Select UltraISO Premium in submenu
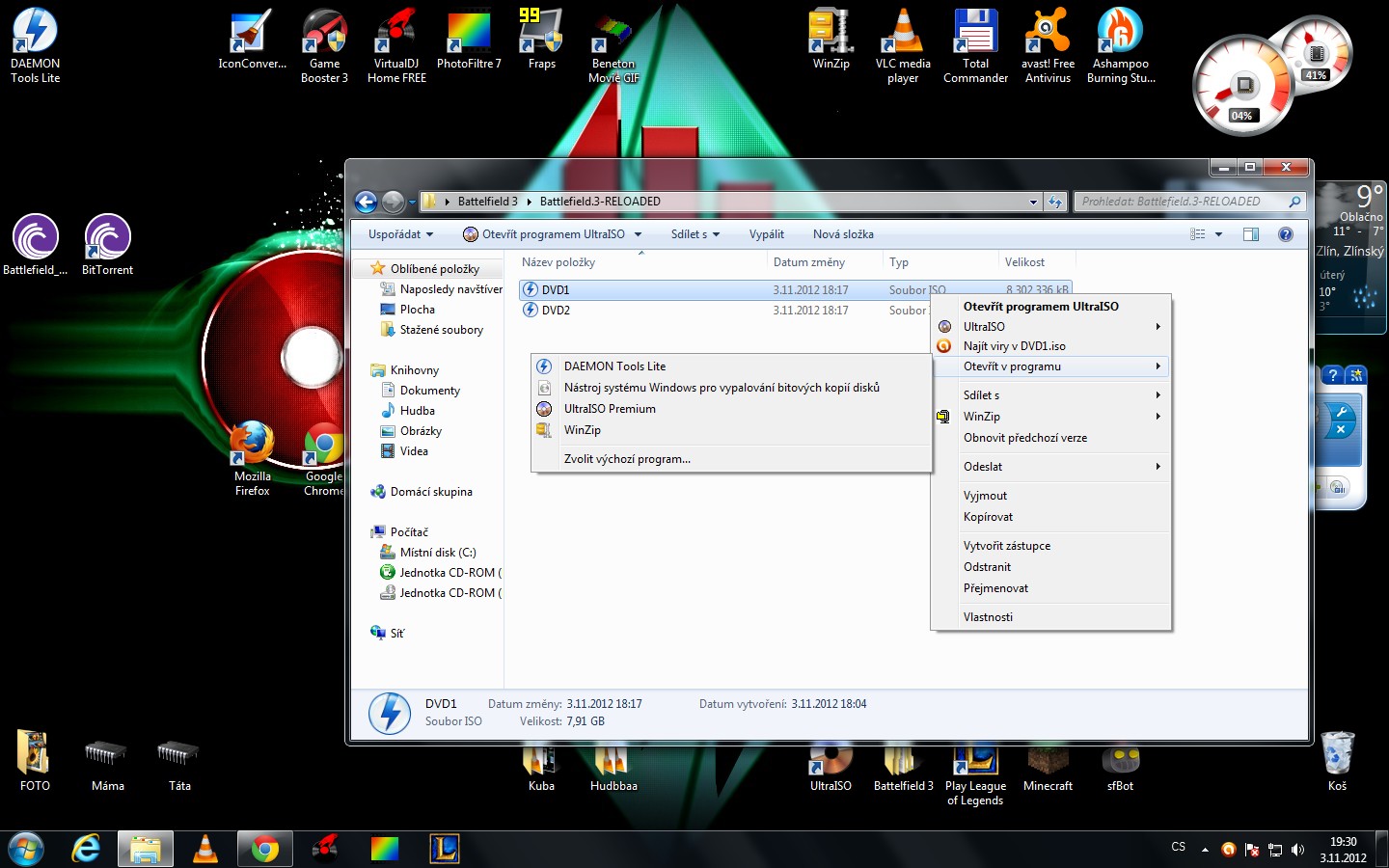This screenshot has height=868, width=1389. coord(732,409)
